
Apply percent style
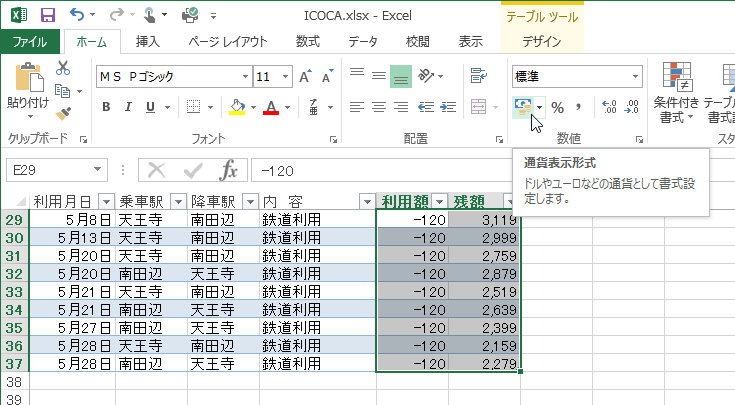click(557, 107)
